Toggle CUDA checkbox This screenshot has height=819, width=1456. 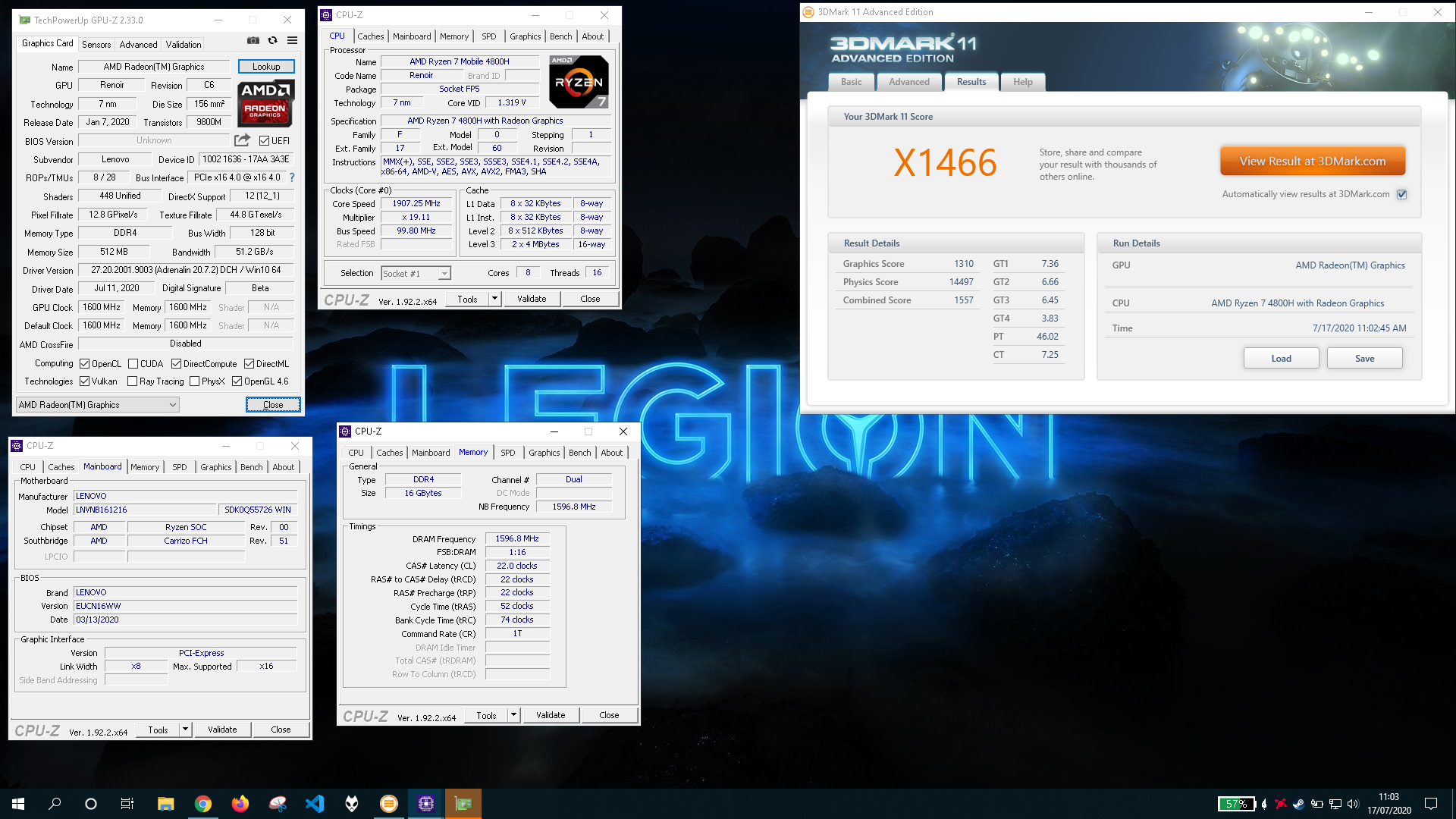[x=133, y=364]
